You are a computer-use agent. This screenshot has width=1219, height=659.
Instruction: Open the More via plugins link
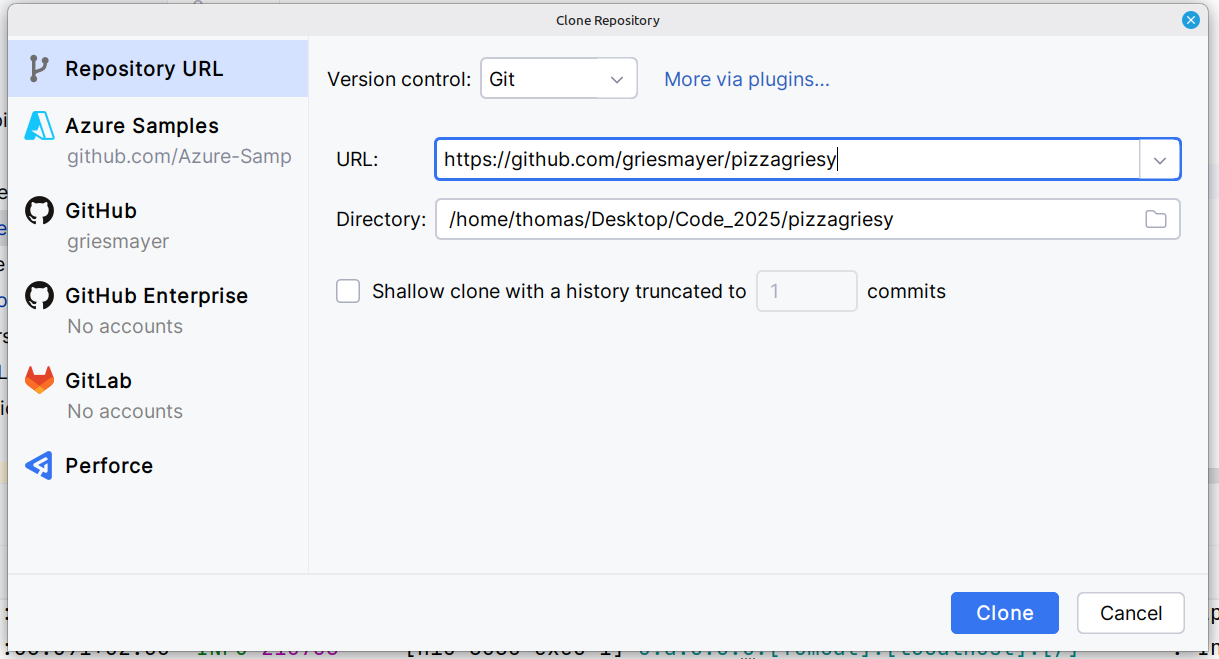(x=747, y=79)
